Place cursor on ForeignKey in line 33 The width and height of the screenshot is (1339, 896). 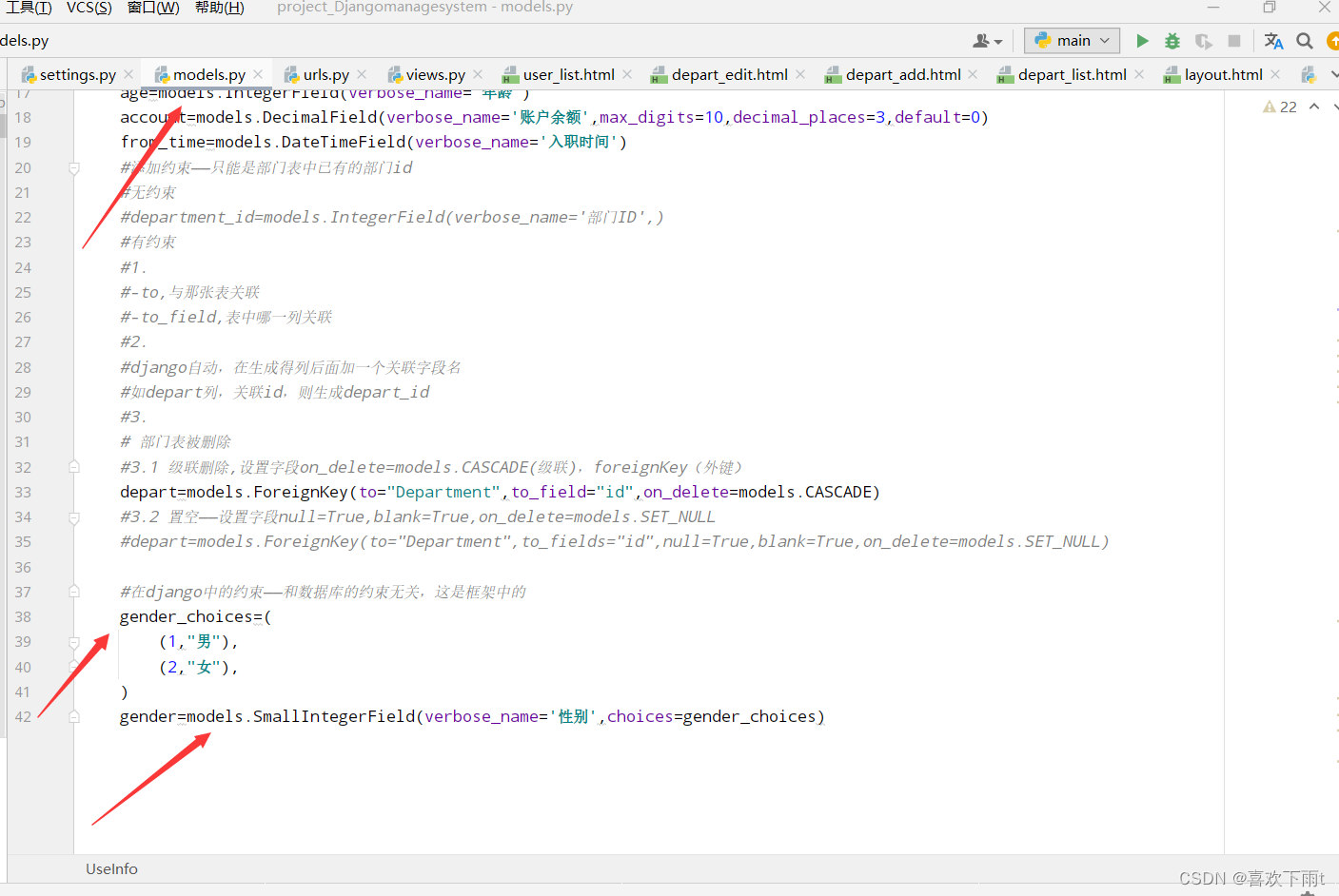[301, 492]
